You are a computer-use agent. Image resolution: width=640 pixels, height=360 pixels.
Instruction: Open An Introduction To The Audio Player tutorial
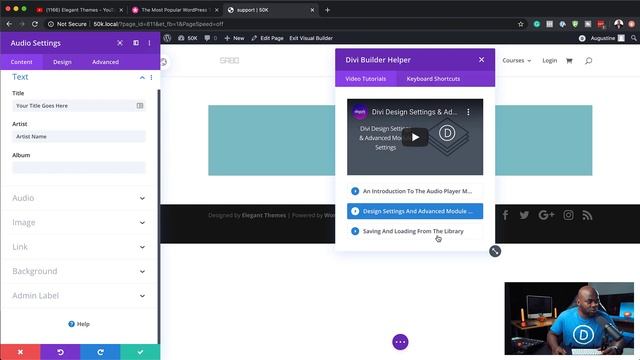click(415, 191)
